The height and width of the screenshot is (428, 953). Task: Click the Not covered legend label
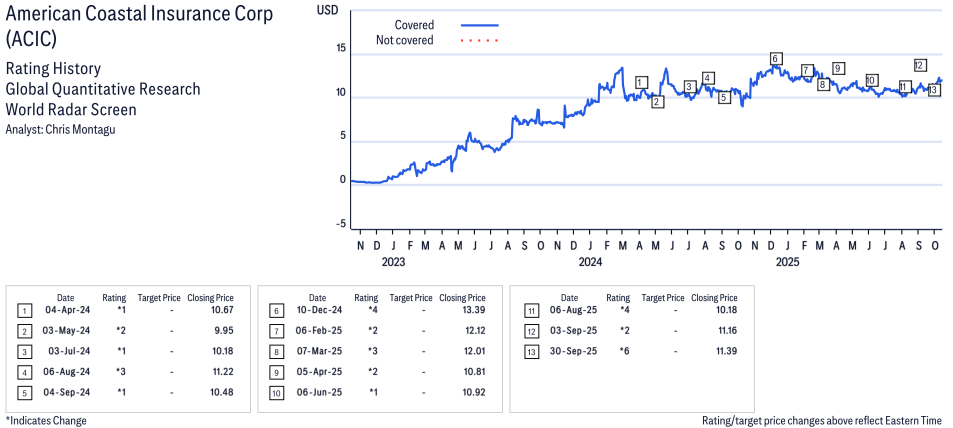[404, 41]
